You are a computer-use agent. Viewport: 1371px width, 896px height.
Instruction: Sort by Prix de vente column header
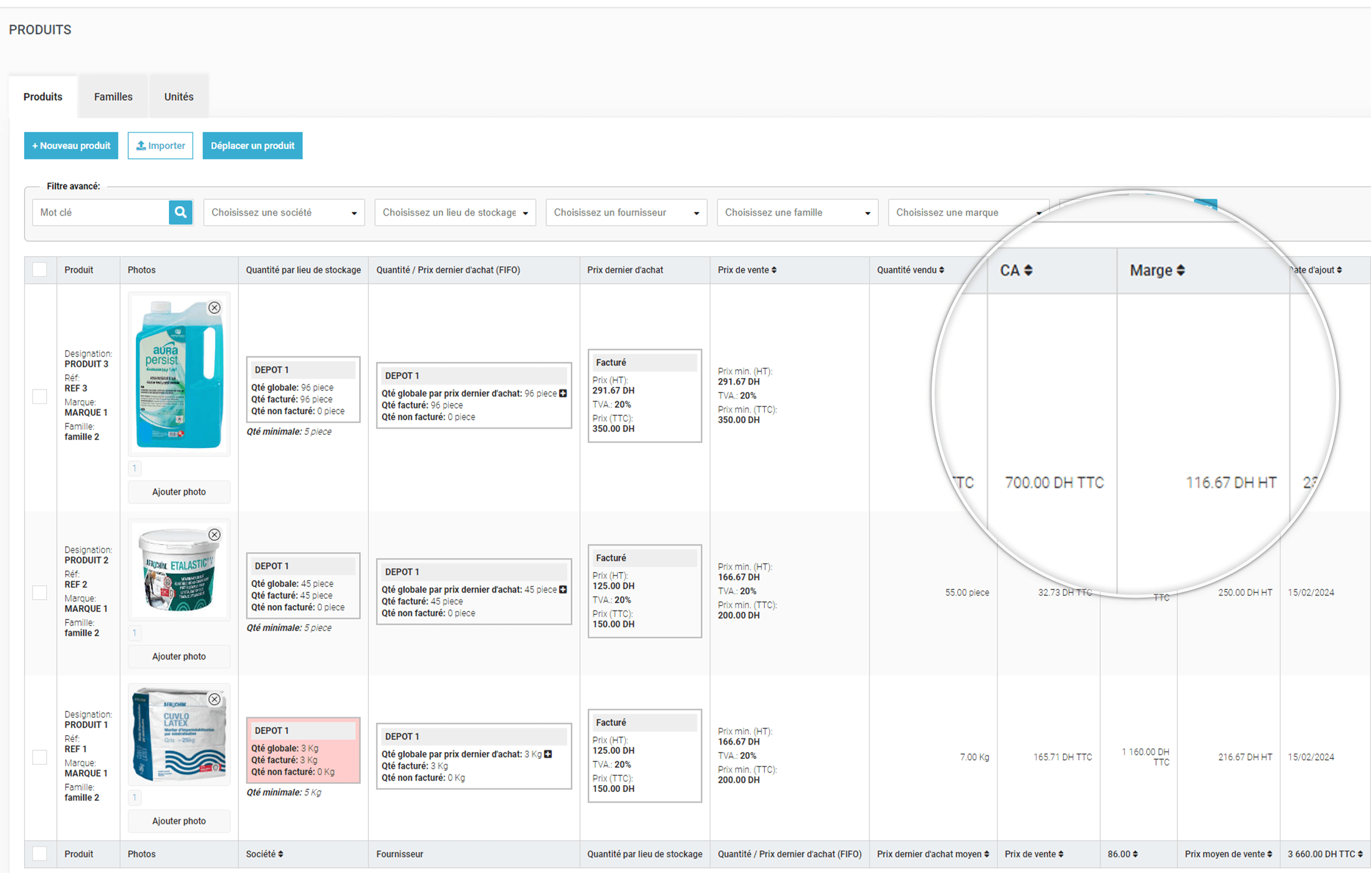pos(747,270)
